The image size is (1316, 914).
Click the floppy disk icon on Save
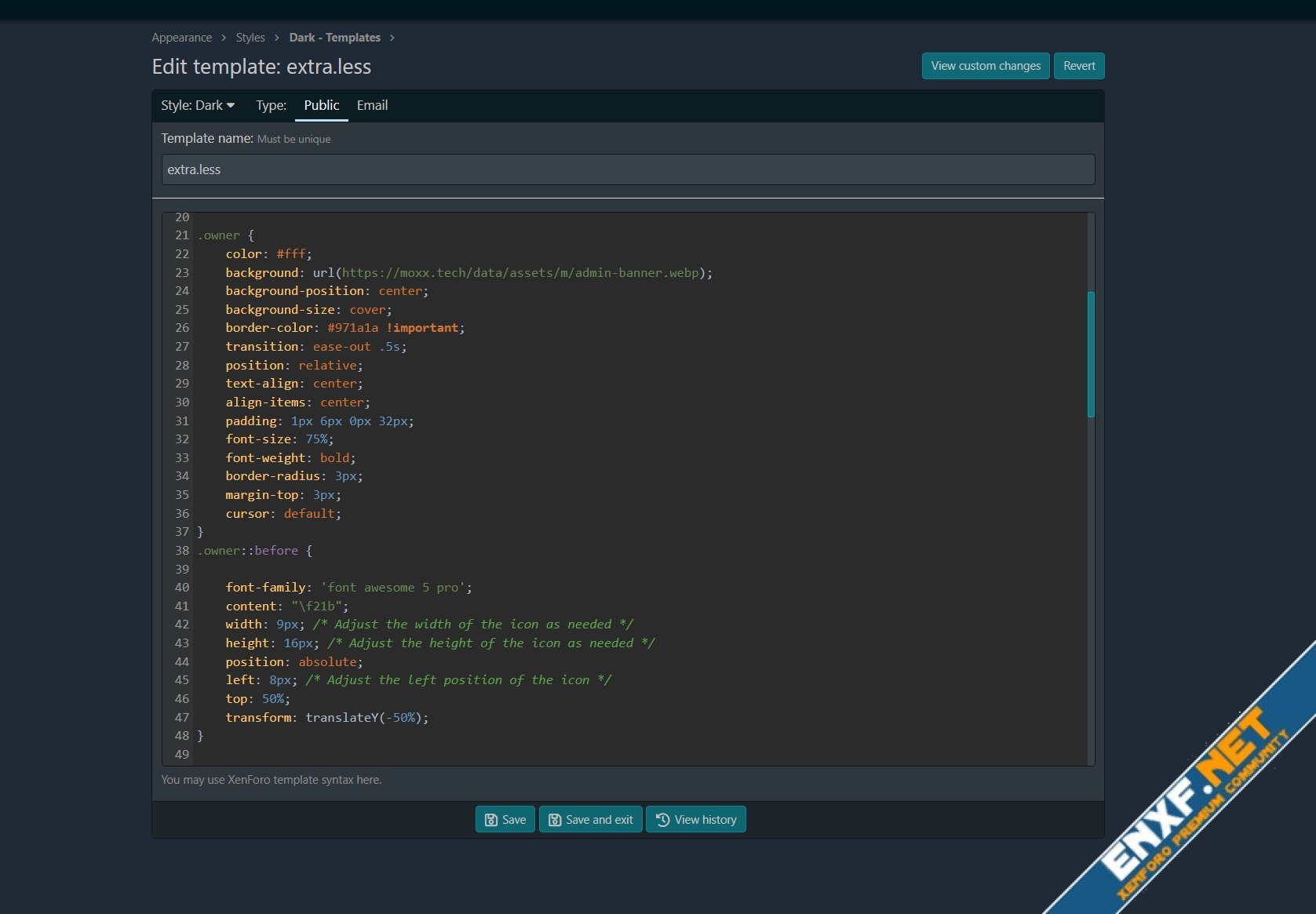pyautogui.click(x=491, y=820)
